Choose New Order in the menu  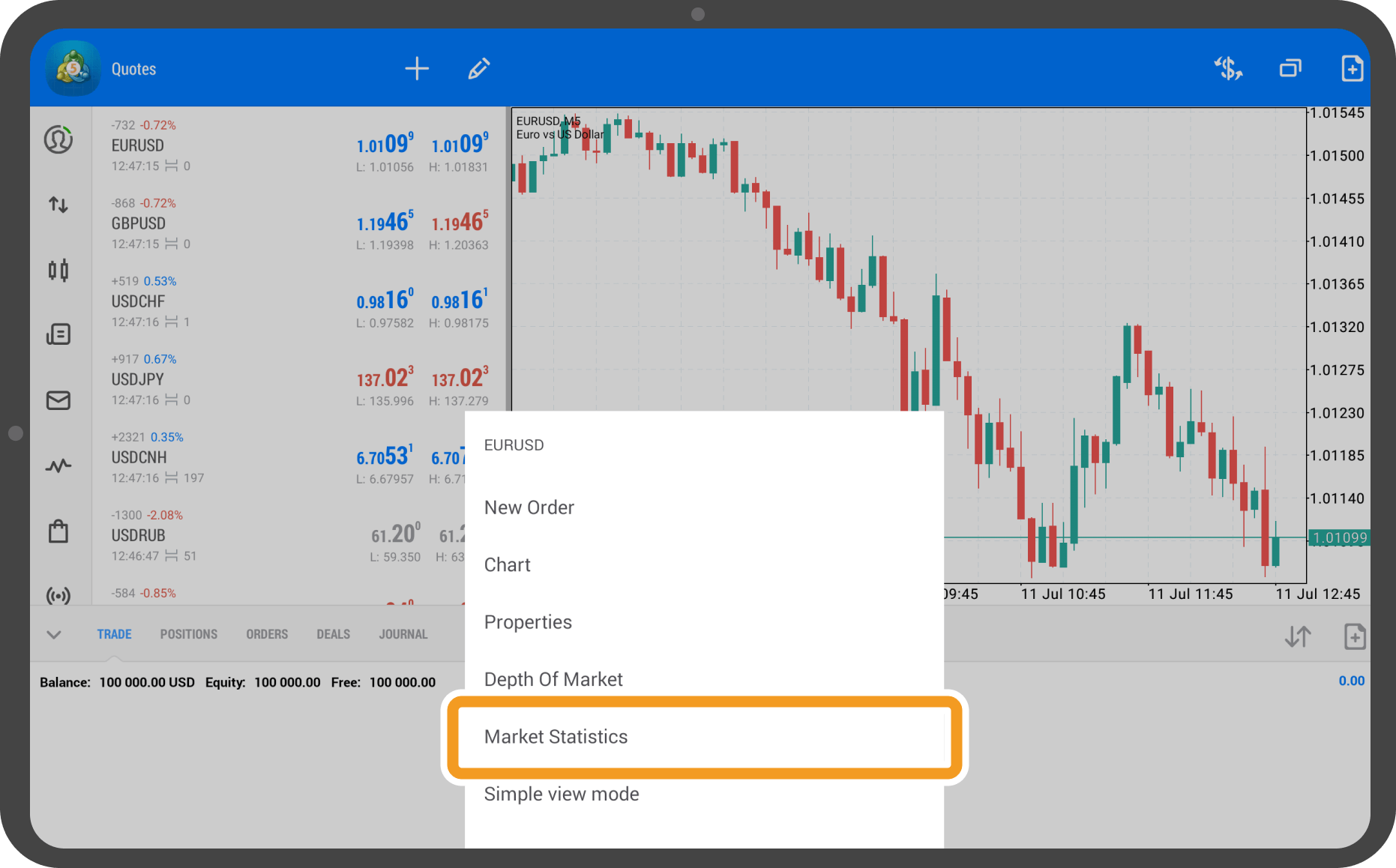[529, 507]
